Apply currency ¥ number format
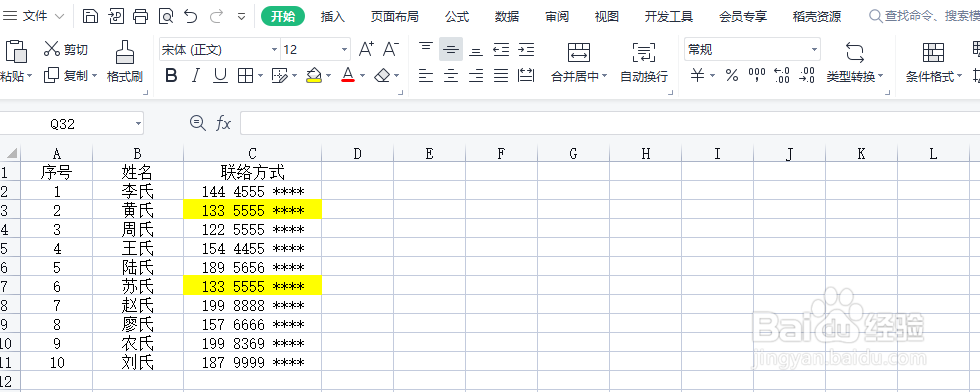980x392 pixels. (x=698, y=76)
